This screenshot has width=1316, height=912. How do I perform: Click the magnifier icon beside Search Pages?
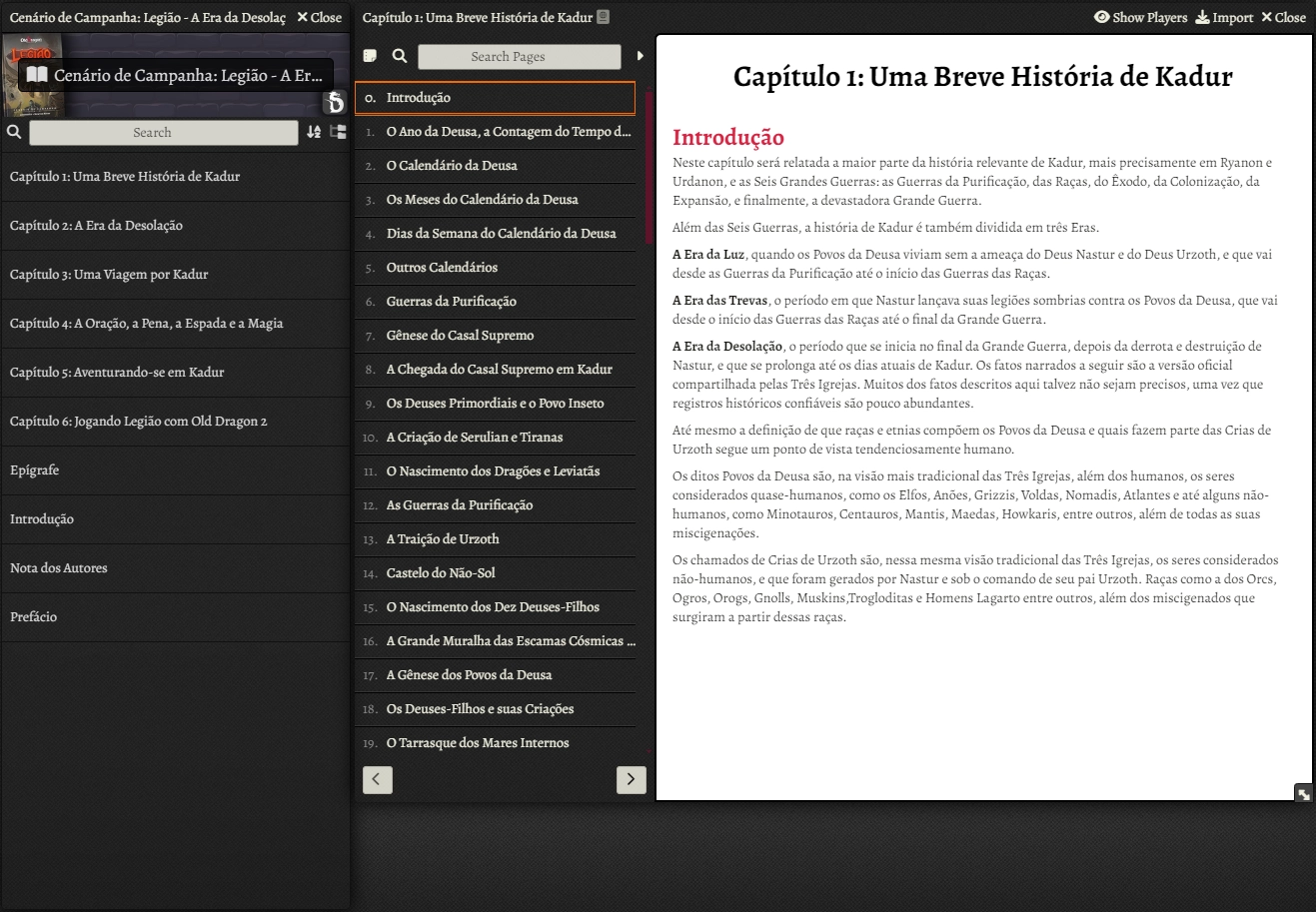(400, 56)
